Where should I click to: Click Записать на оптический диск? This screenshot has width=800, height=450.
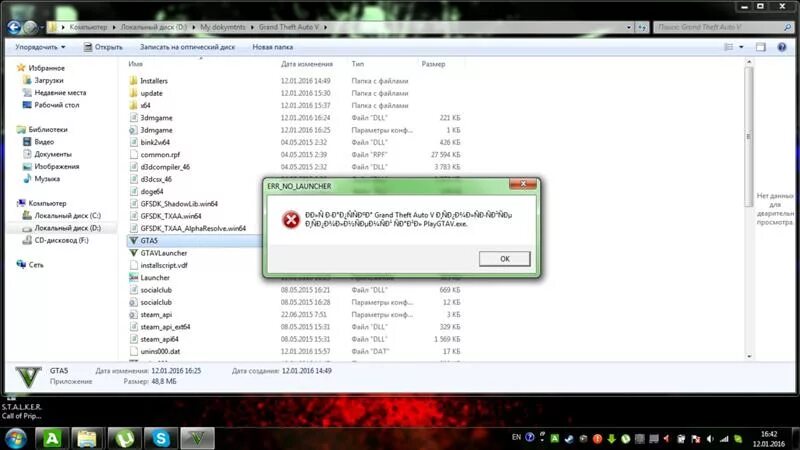187,47
